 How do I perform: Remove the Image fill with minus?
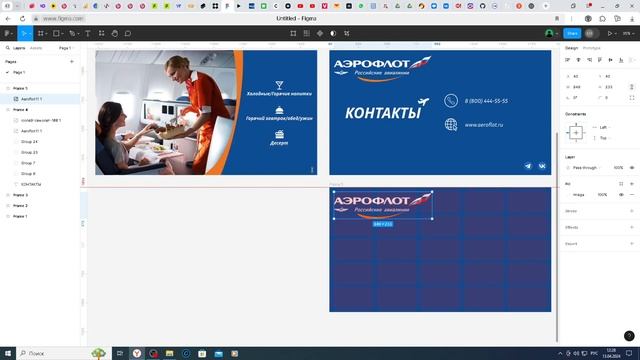coord(632,195)
